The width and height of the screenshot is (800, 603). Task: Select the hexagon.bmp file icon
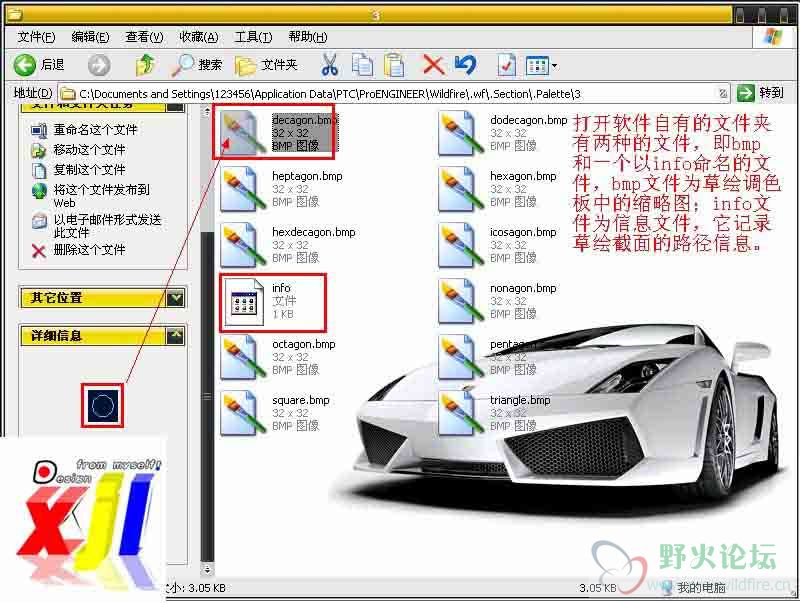(461, 189)
